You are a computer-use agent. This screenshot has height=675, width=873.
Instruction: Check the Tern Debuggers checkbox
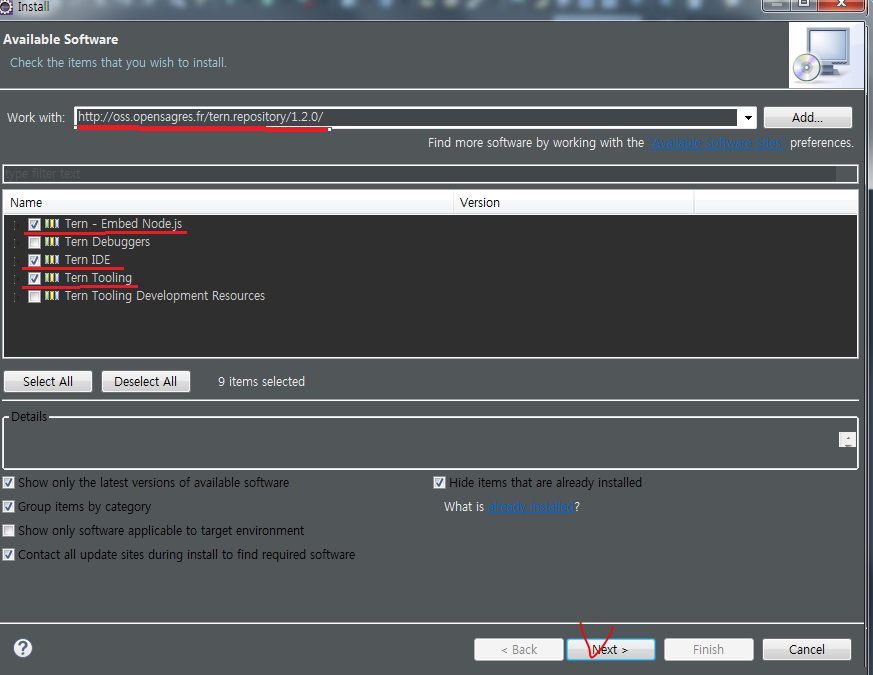pos(35,242)
